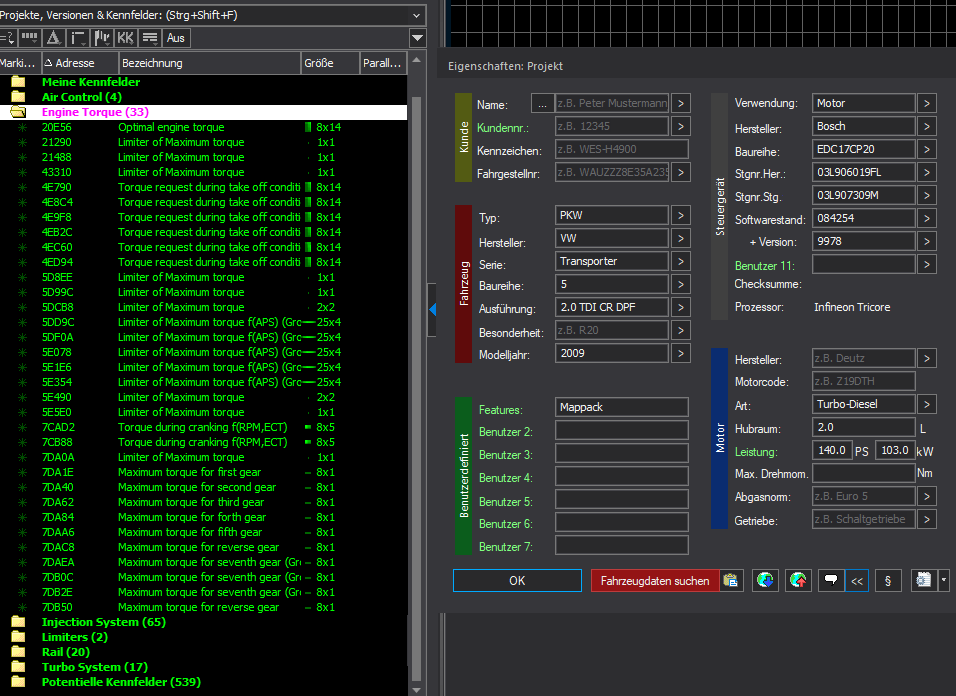This screenshot has height=696, width=956.
Task: Click the Fahrzeugdaten suchen button
Action: point(654,580)
